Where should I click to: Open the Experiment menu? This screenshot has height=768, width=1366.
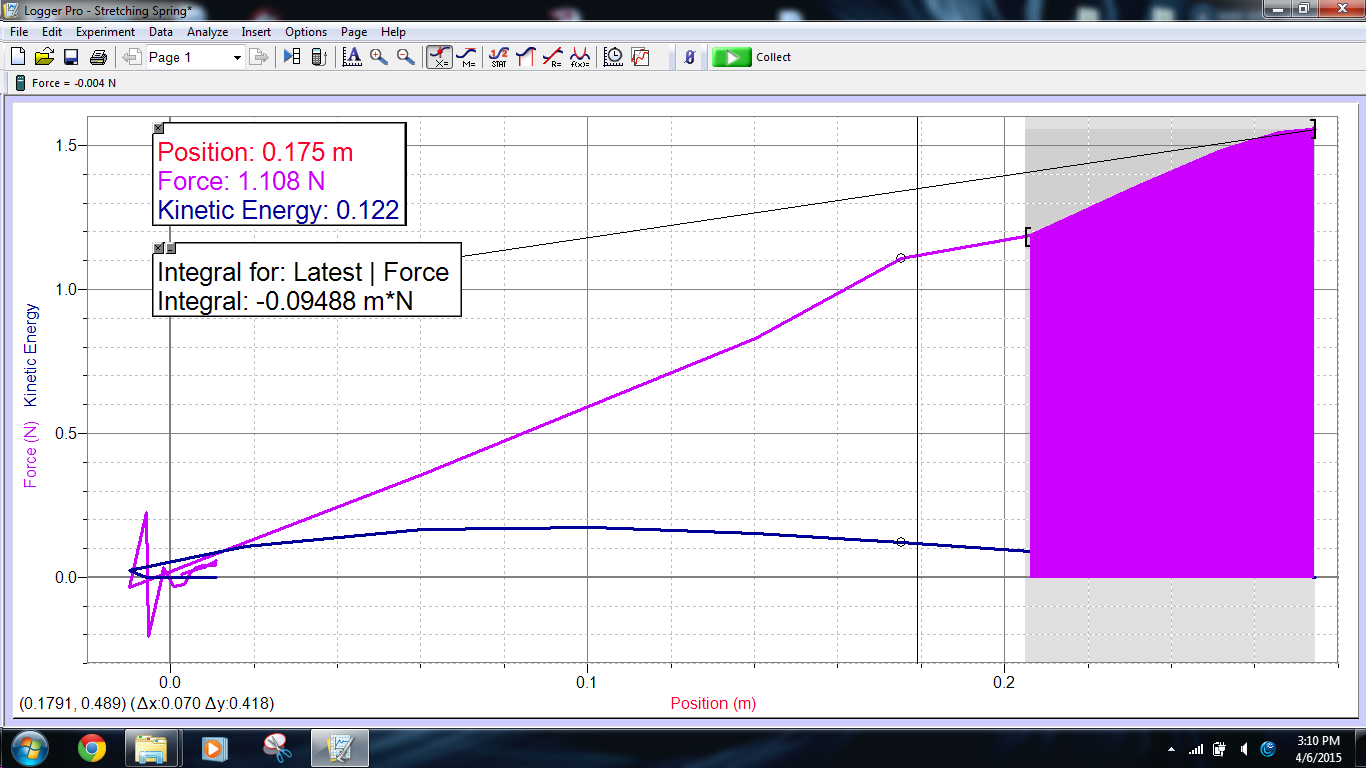click(105, 31)
